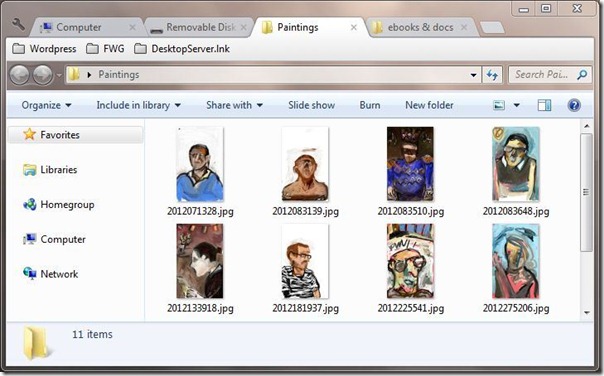
Task: Select Libraries in navigation pane
Action: tap(50, 170)
